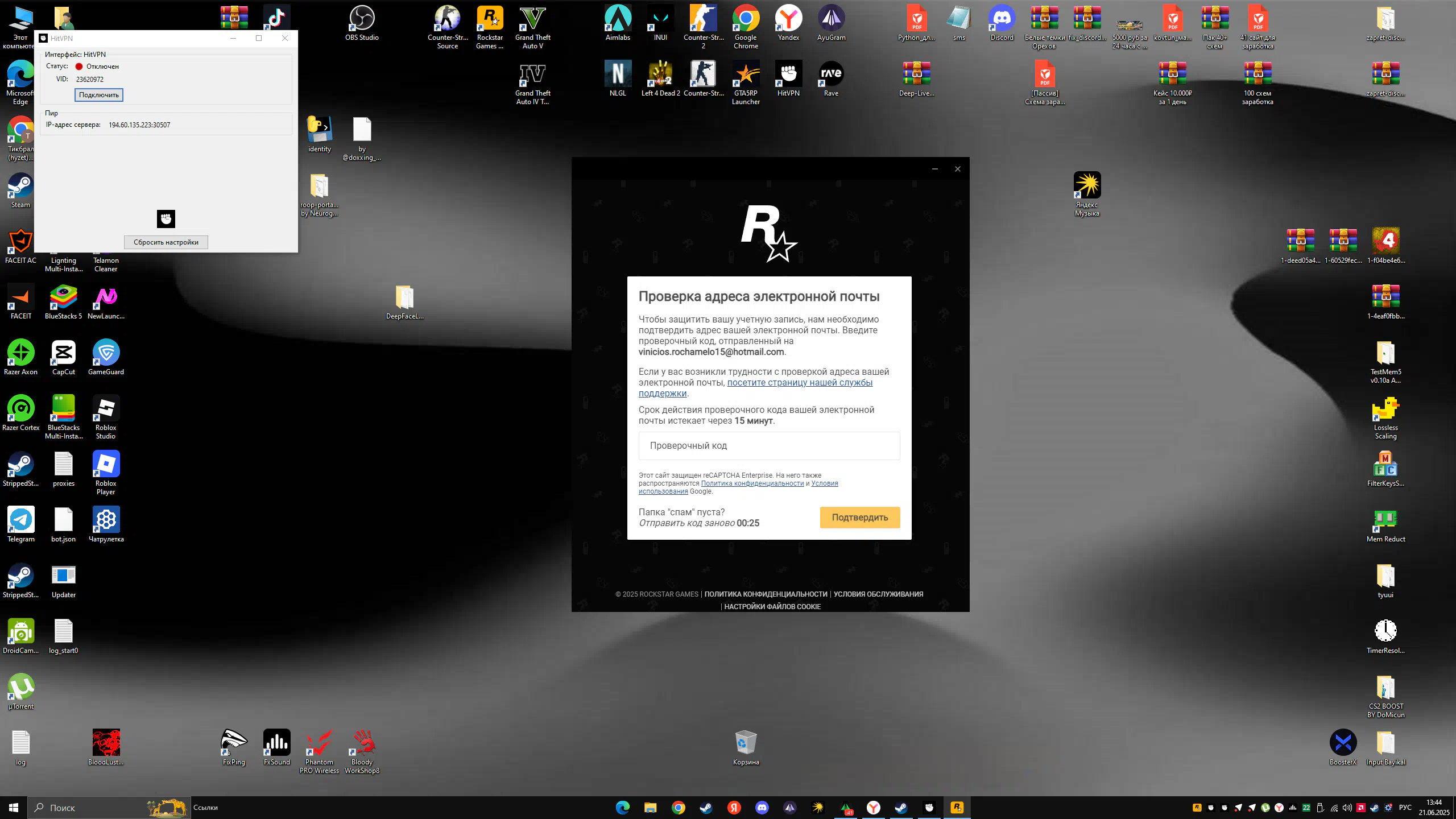The image size is (1456, 819).
Task: Open Grand Theft Auto IV desktop icon
Action: pyautogui.click(x=533, y=83)
